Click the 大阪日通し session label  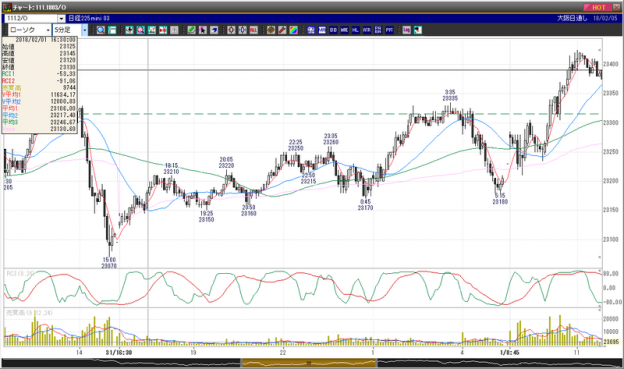point(572,18)
